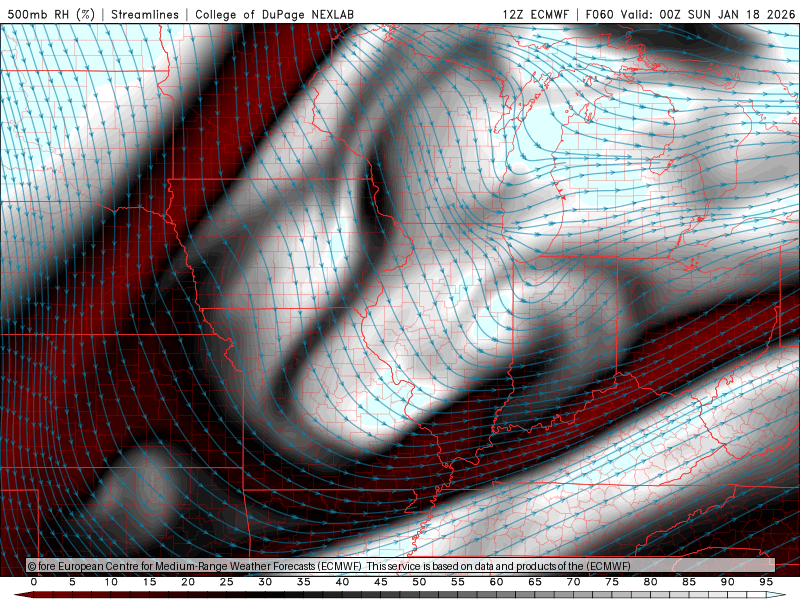Select the "10" tick label on the scale

[x=111, y=582]
